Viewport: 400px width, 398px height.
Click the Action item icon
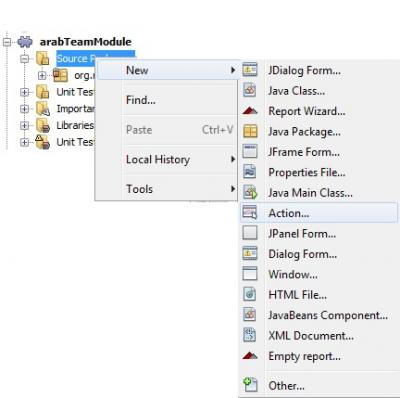pos(250,213)
